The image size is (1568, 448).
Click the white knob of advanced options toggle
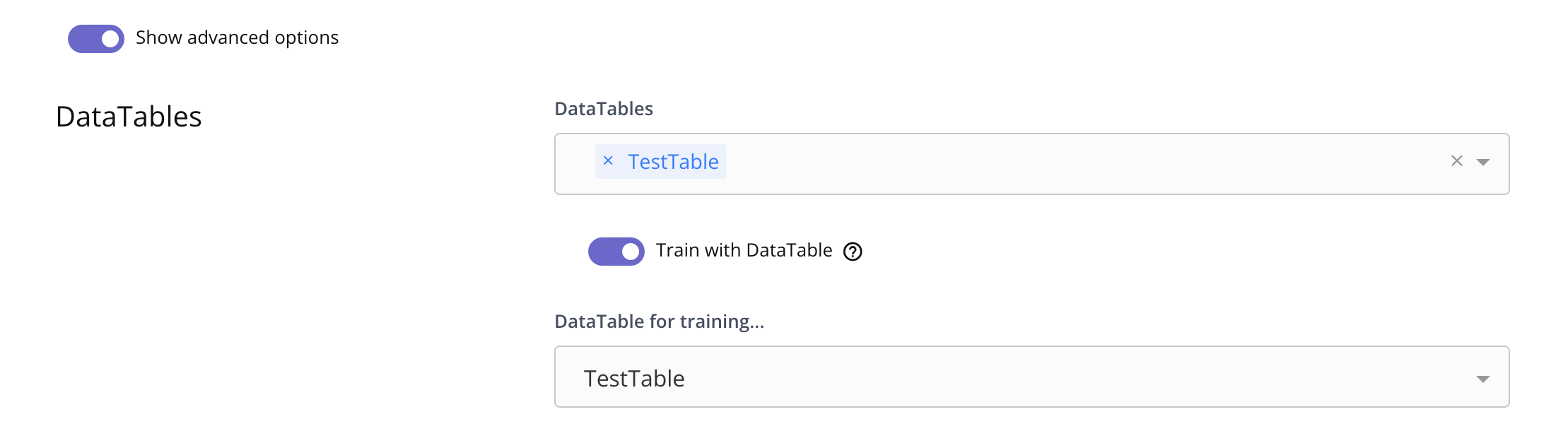(x=110, y=39)
